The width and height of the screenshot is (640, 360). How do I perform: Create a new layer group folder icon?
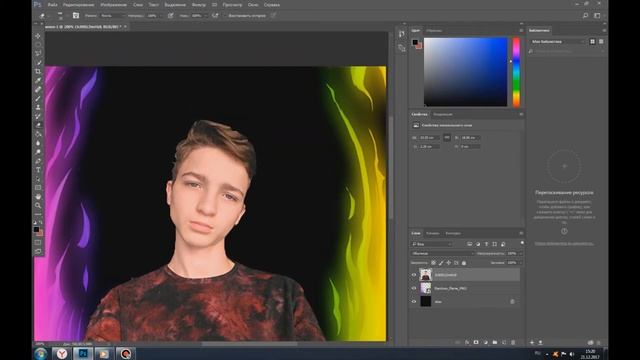pos(495,342)
